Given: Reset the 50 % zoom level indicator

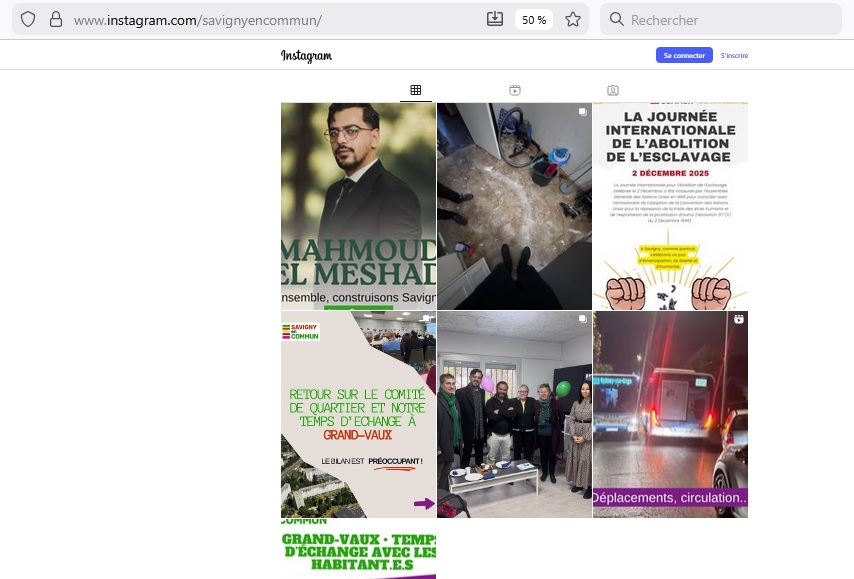Looking at the screenshot, I should coord(534,19).
